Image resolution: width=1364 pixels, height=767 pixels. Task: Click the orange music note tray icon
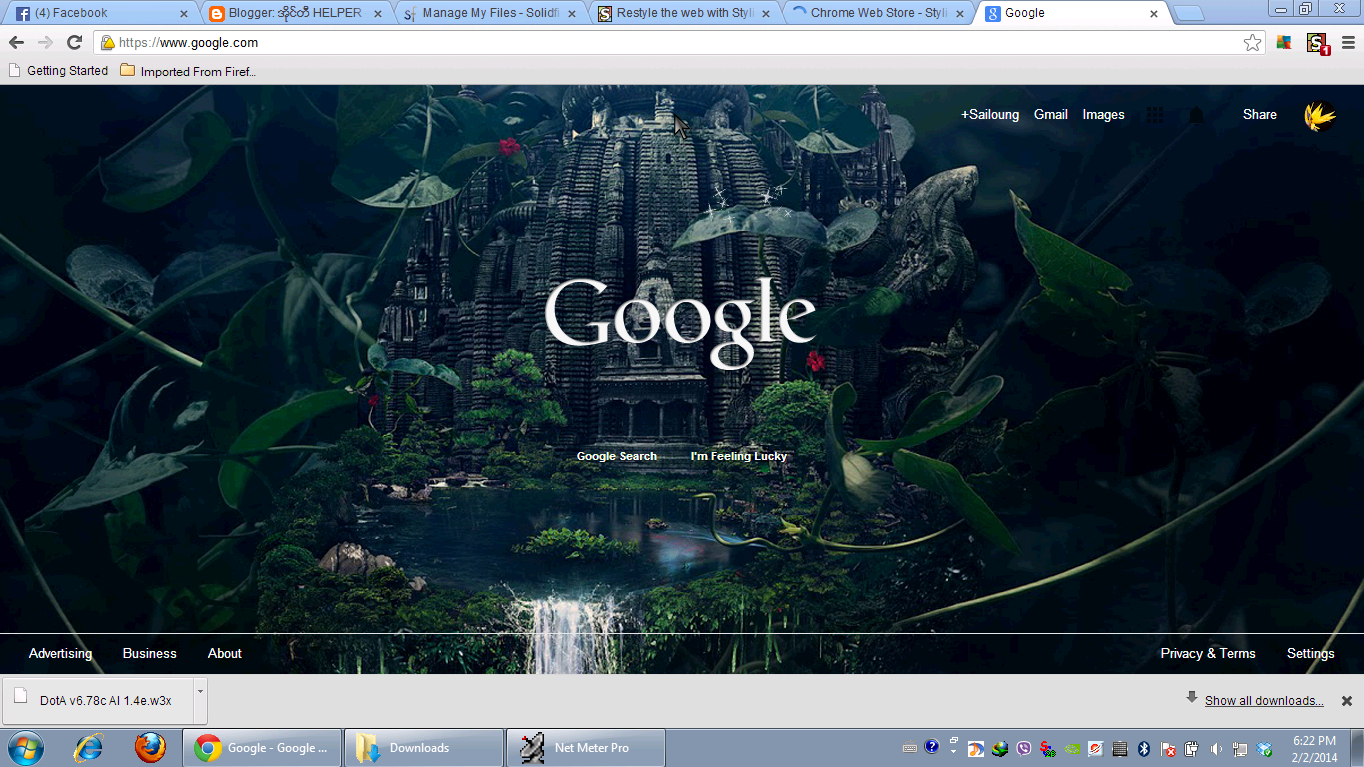975,748
